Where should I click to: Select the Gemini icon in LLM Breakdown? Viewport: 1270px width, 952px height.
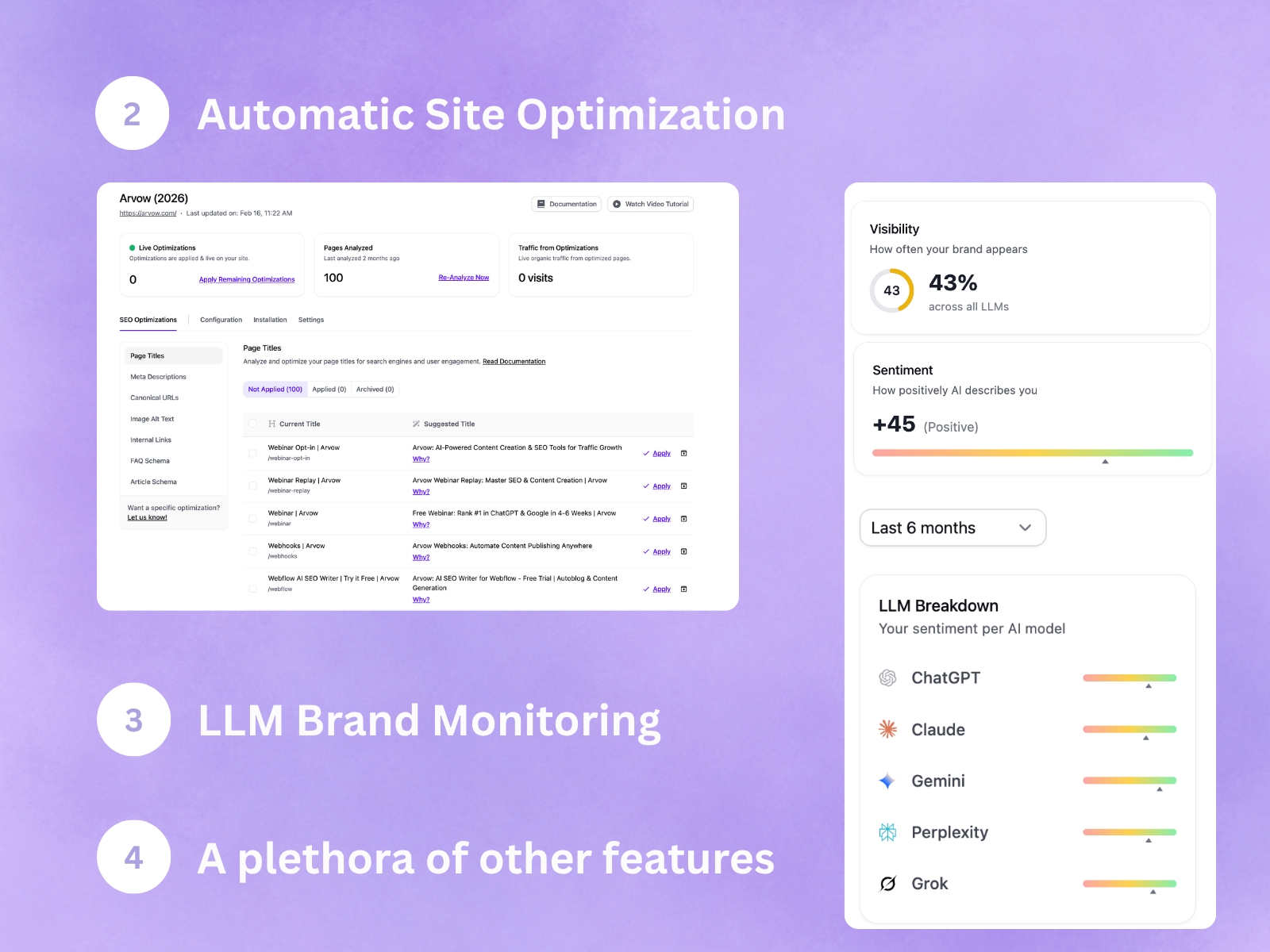(887, 781)
